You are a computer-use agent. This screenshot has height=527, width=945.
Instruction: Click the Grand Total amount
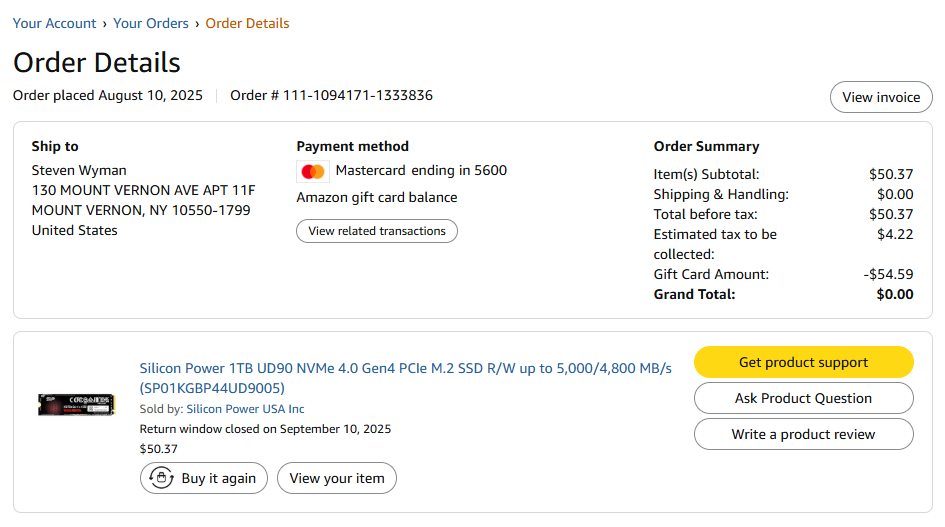(894, 294)
